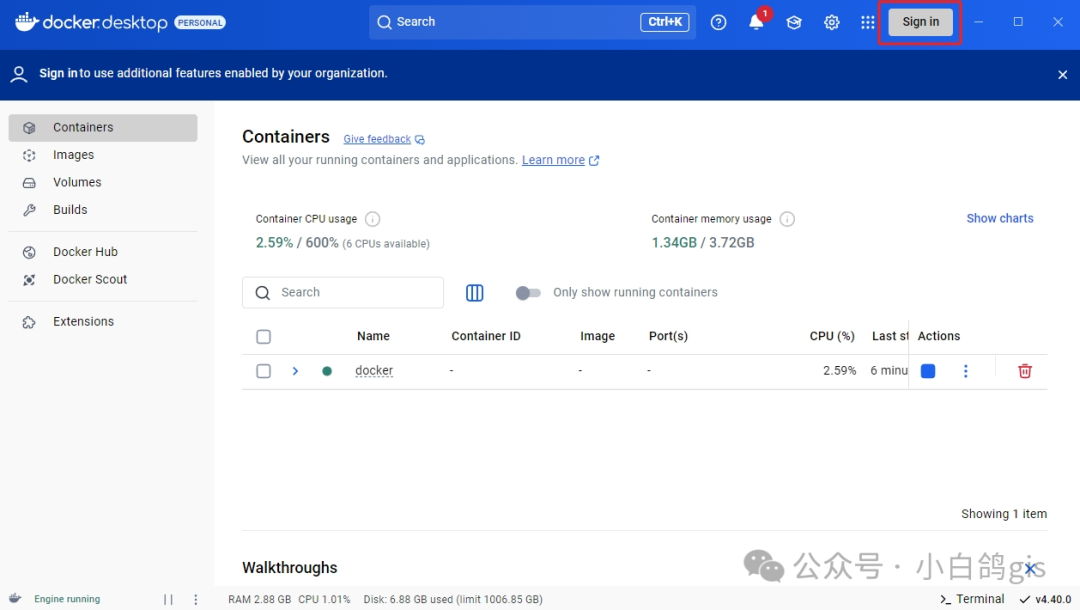The width and height of the screenshot is (1080, 610).
Task: Click the PERSONAL plan badge
Action: point(200,23)
